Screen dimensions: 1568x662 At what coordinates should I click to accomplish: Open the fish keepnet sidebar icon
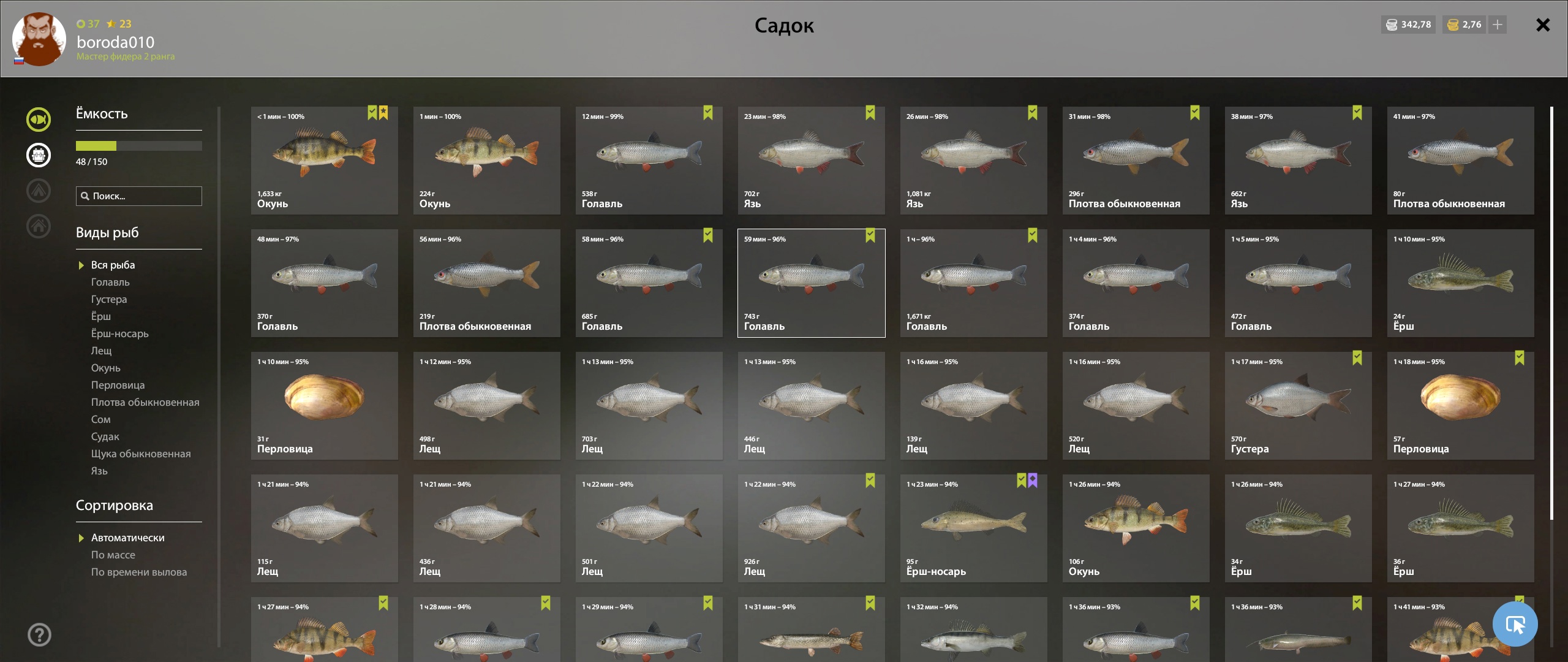(x=39, y=120)
